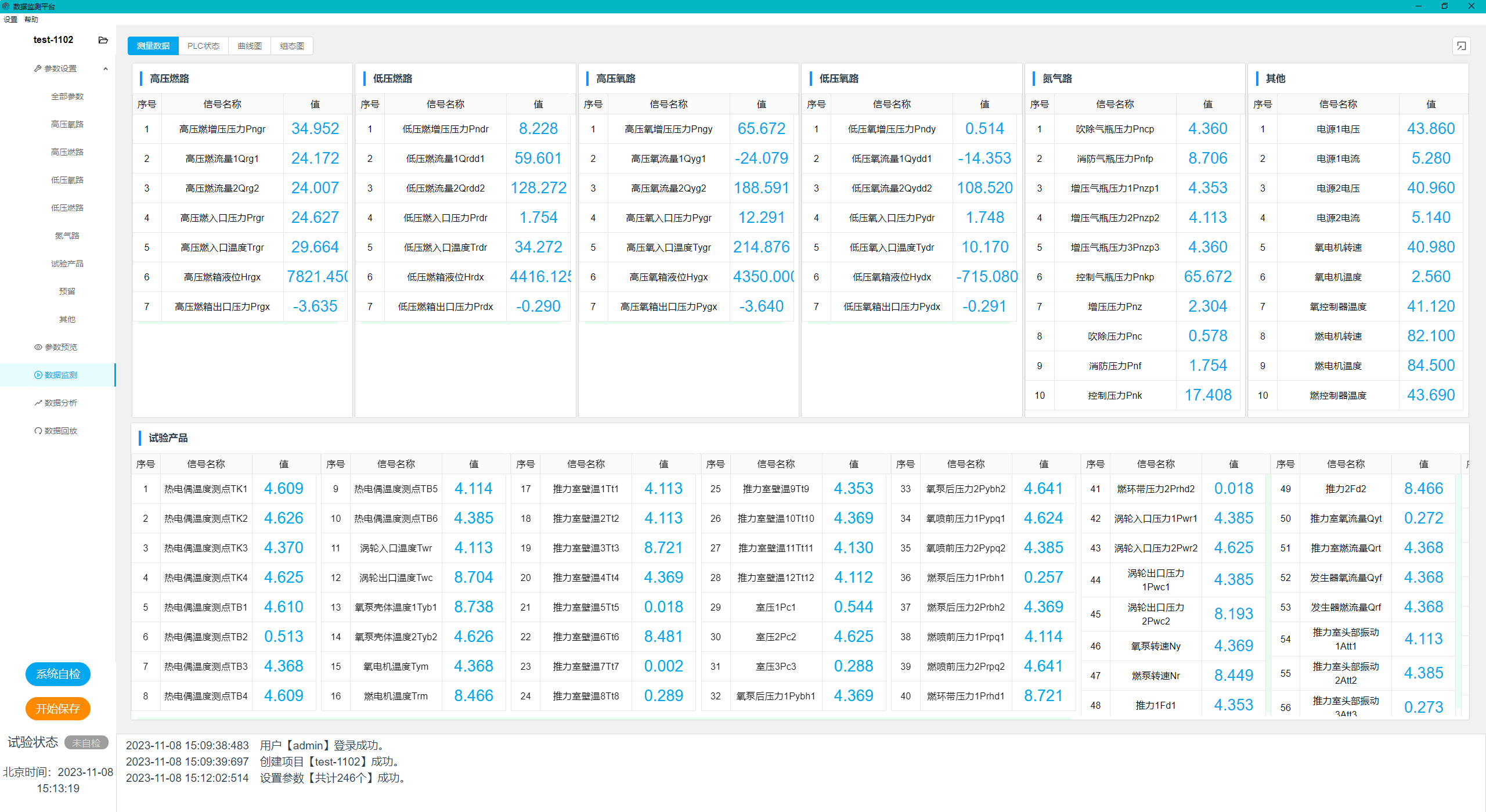Click the trend-line icon for 数据分析
This screenshot has height=812, width=1486.
coord(38,403)
